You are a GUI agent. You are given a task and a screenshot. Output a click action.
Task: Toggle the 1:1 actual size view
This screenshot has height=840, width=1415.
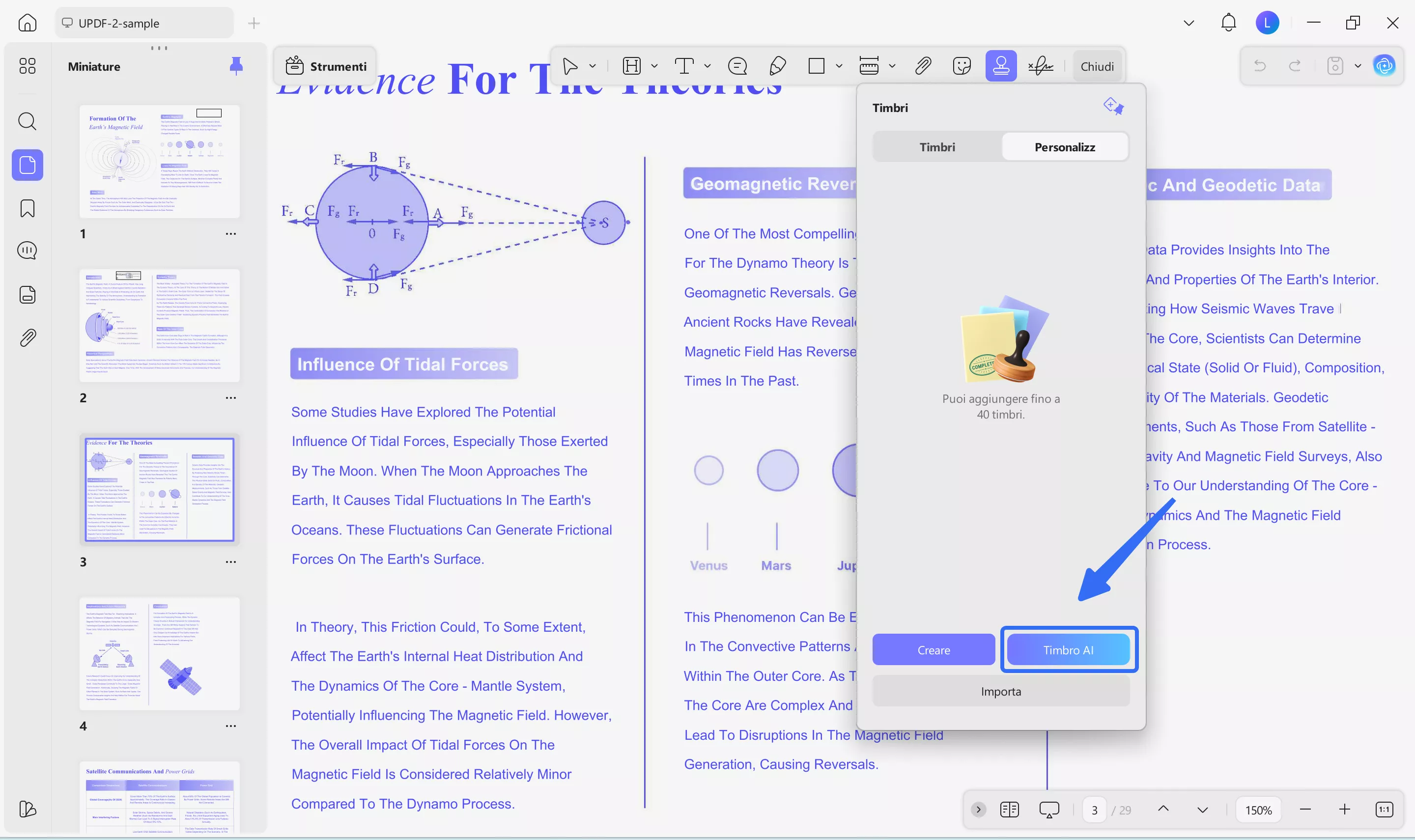point(1384,810)
